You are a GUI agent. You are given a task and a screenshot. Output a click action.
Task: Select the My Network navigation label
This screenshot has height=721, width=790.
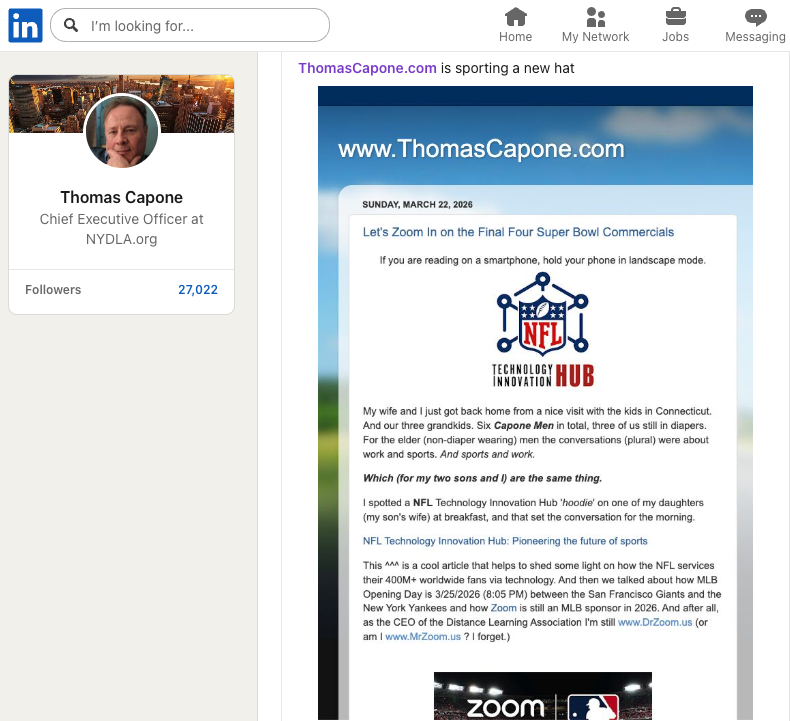tap(596, 37)
